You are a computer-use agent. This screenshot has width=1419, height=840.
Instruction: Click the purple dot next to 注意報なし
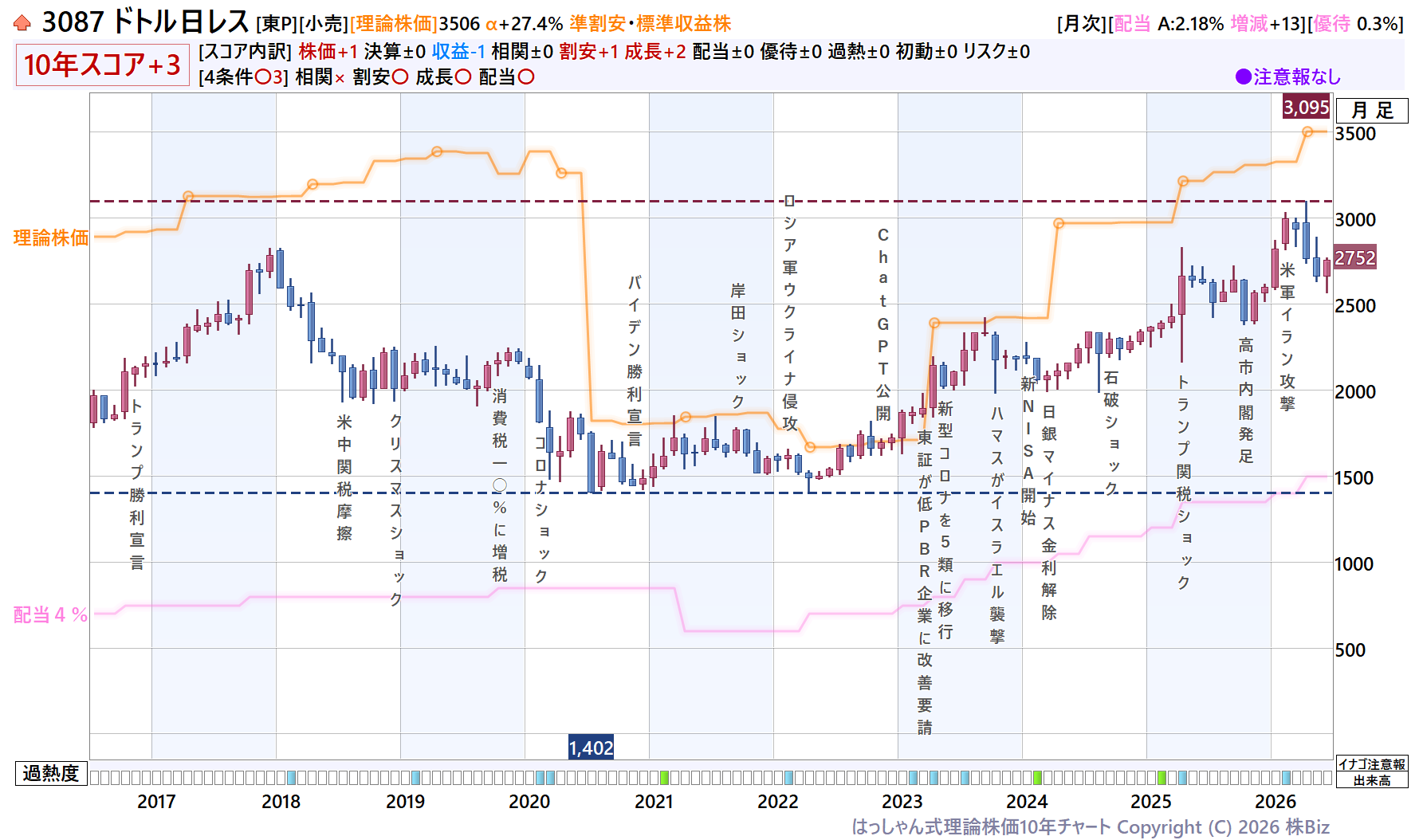1243,77
